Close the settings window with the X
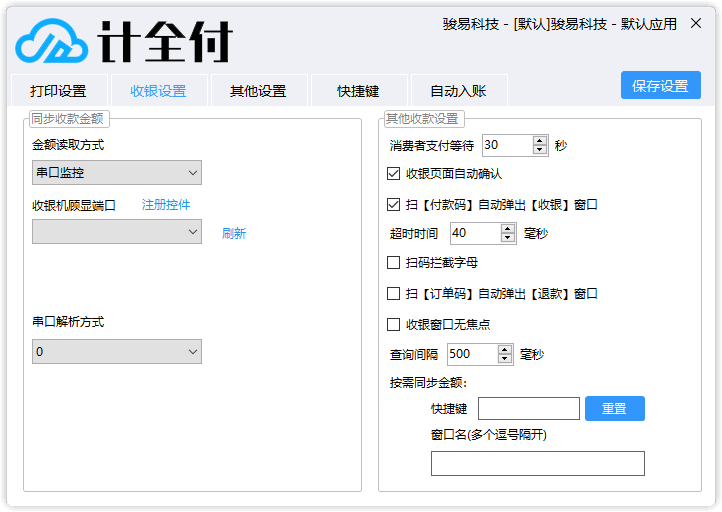This screenshot has height=512, width=722. [696, 23]
